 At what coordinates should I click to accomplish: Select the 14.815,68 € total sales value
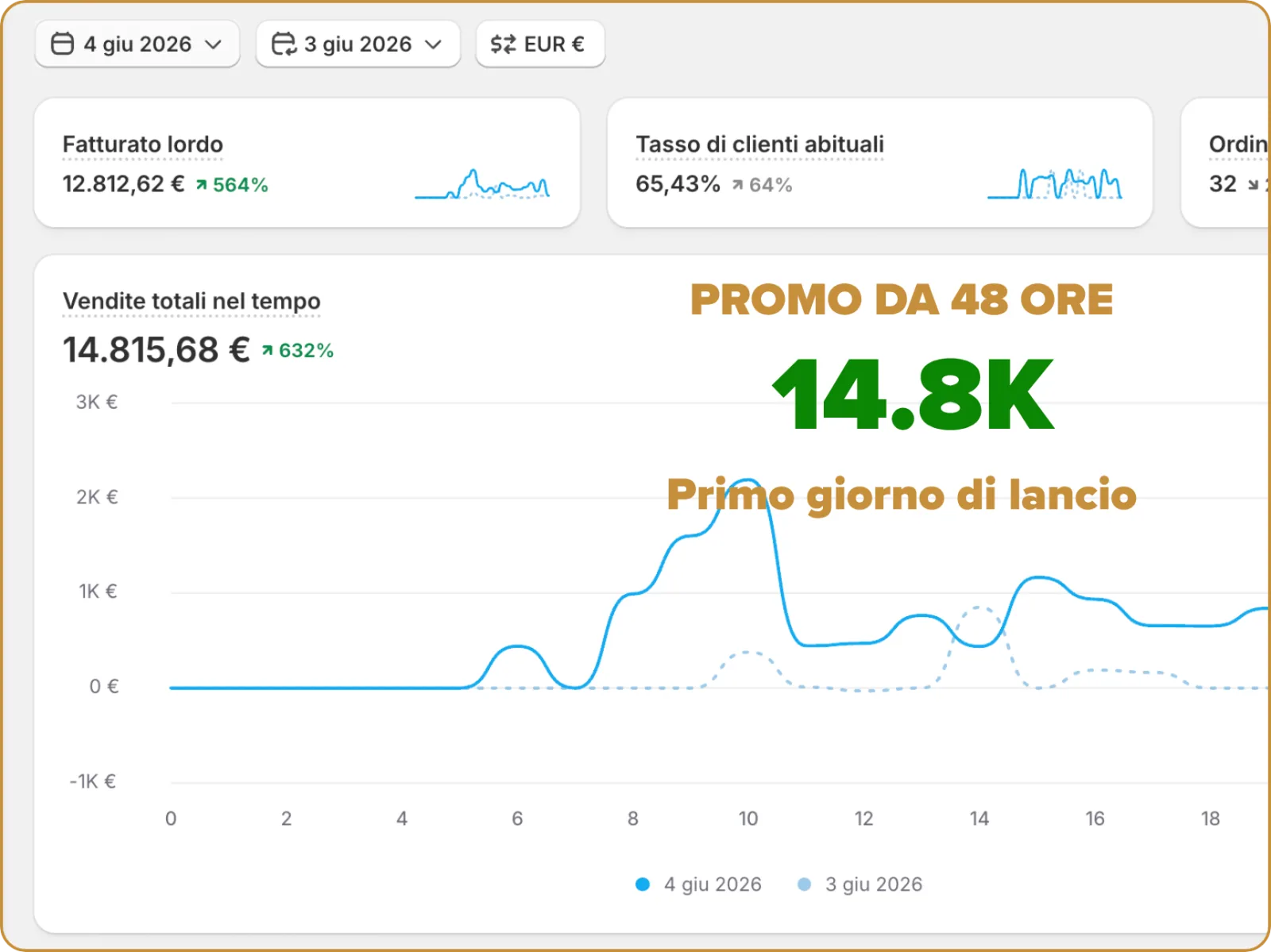pyautogui.click(x=156, y=350)
